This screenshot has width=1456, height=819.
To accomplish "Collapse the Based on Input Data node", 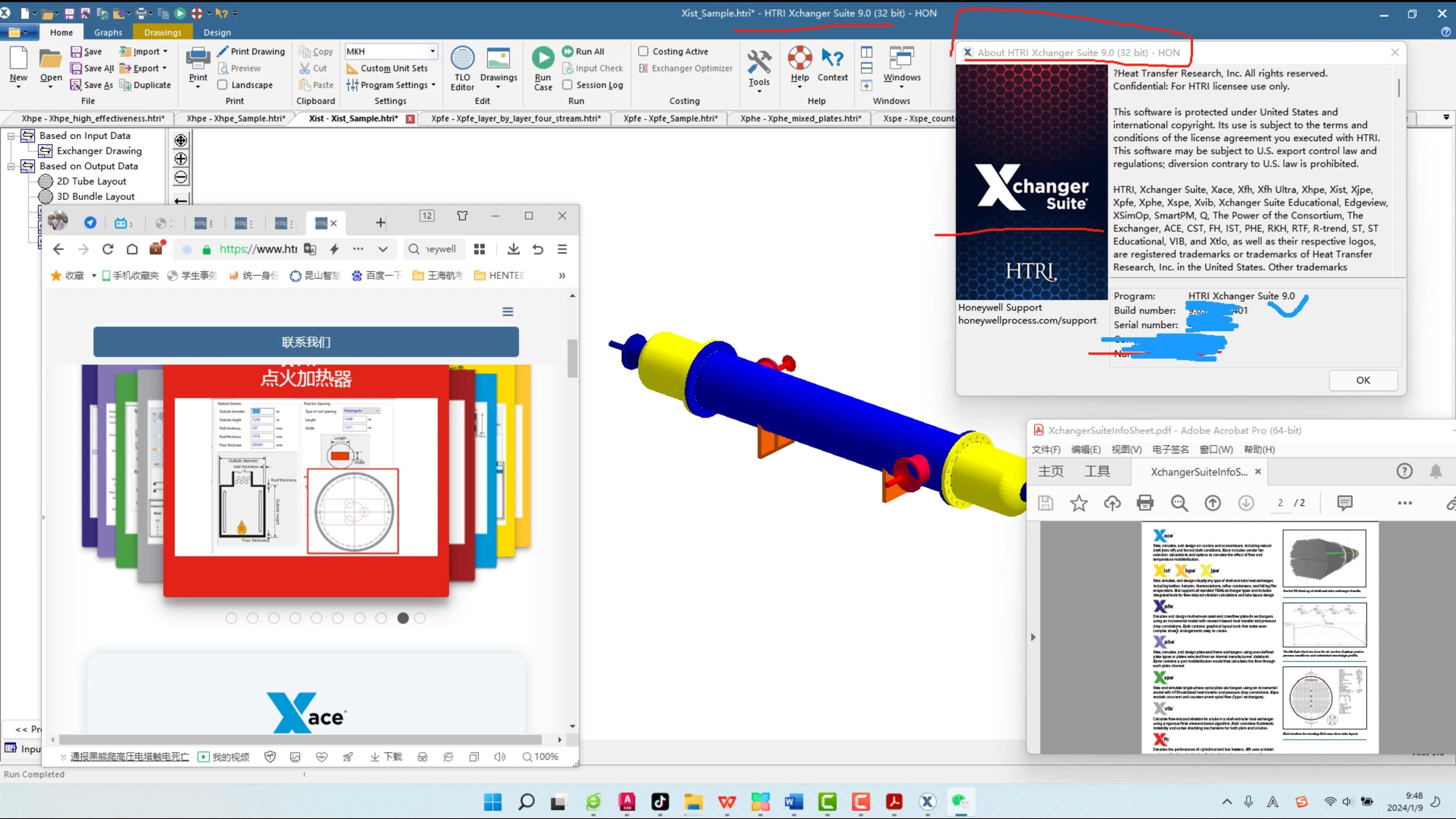I will point(11,136).
